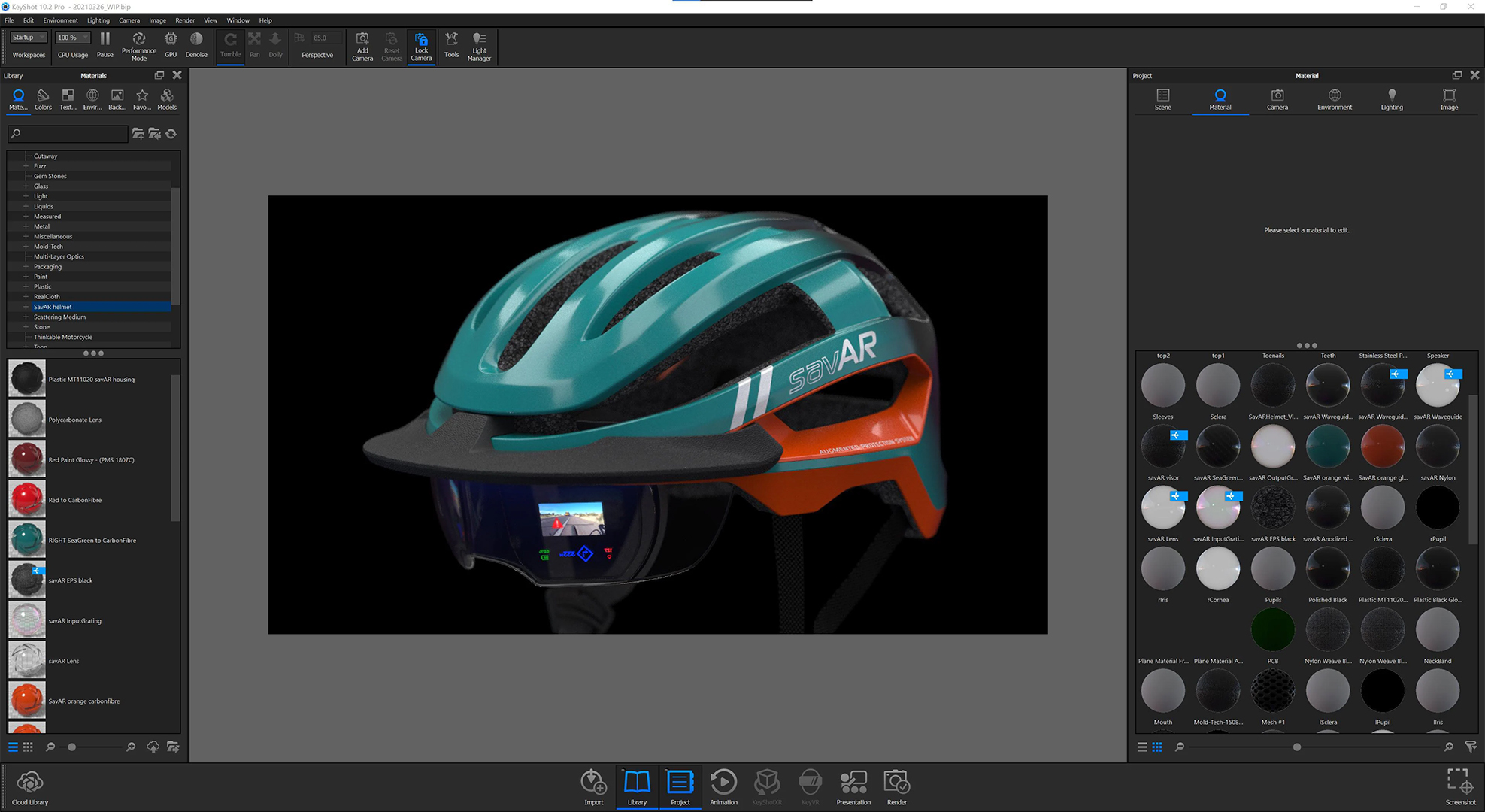This screenshot has width=1485, height=812.
Task: Adjust project material thumbnail size slider
Action: click(1296, 747)
